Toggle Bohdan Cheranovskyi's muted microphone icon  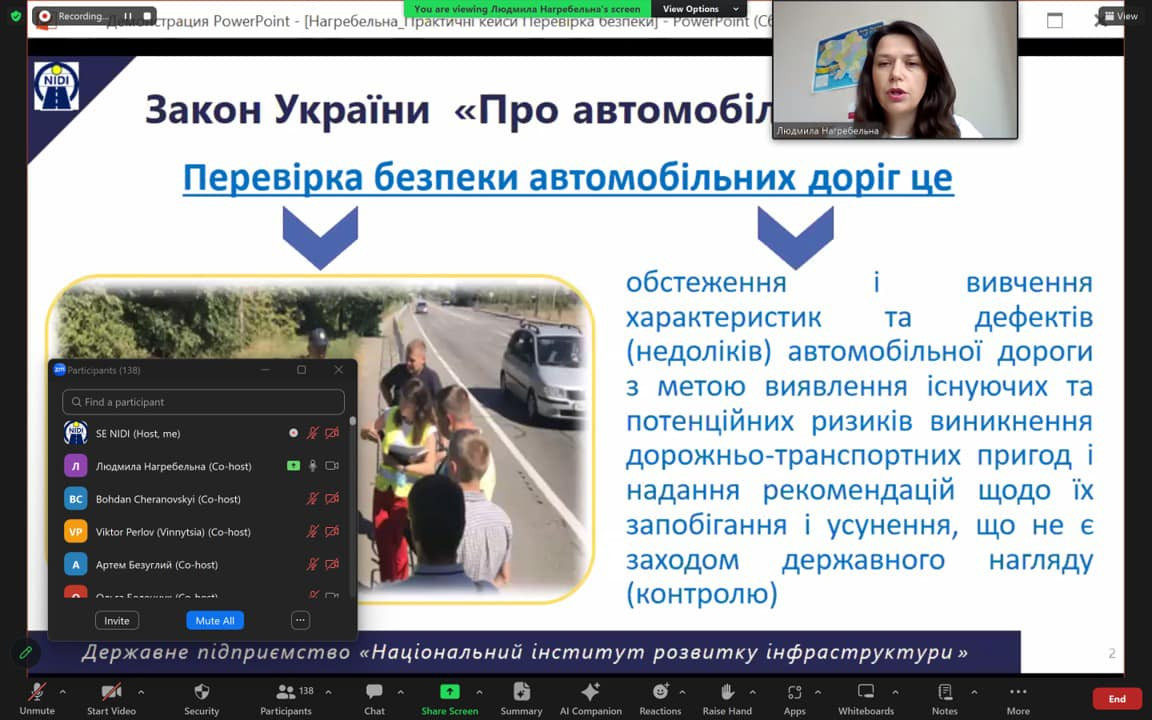313,499
